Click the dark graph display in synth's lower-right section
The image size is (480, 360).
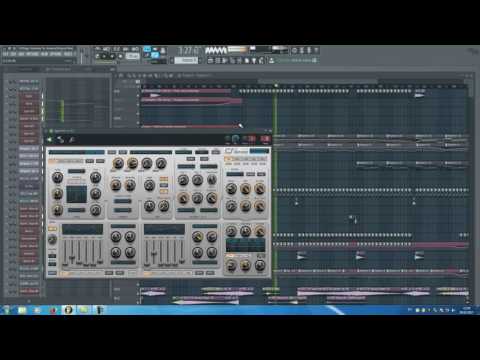click(245, 245)
